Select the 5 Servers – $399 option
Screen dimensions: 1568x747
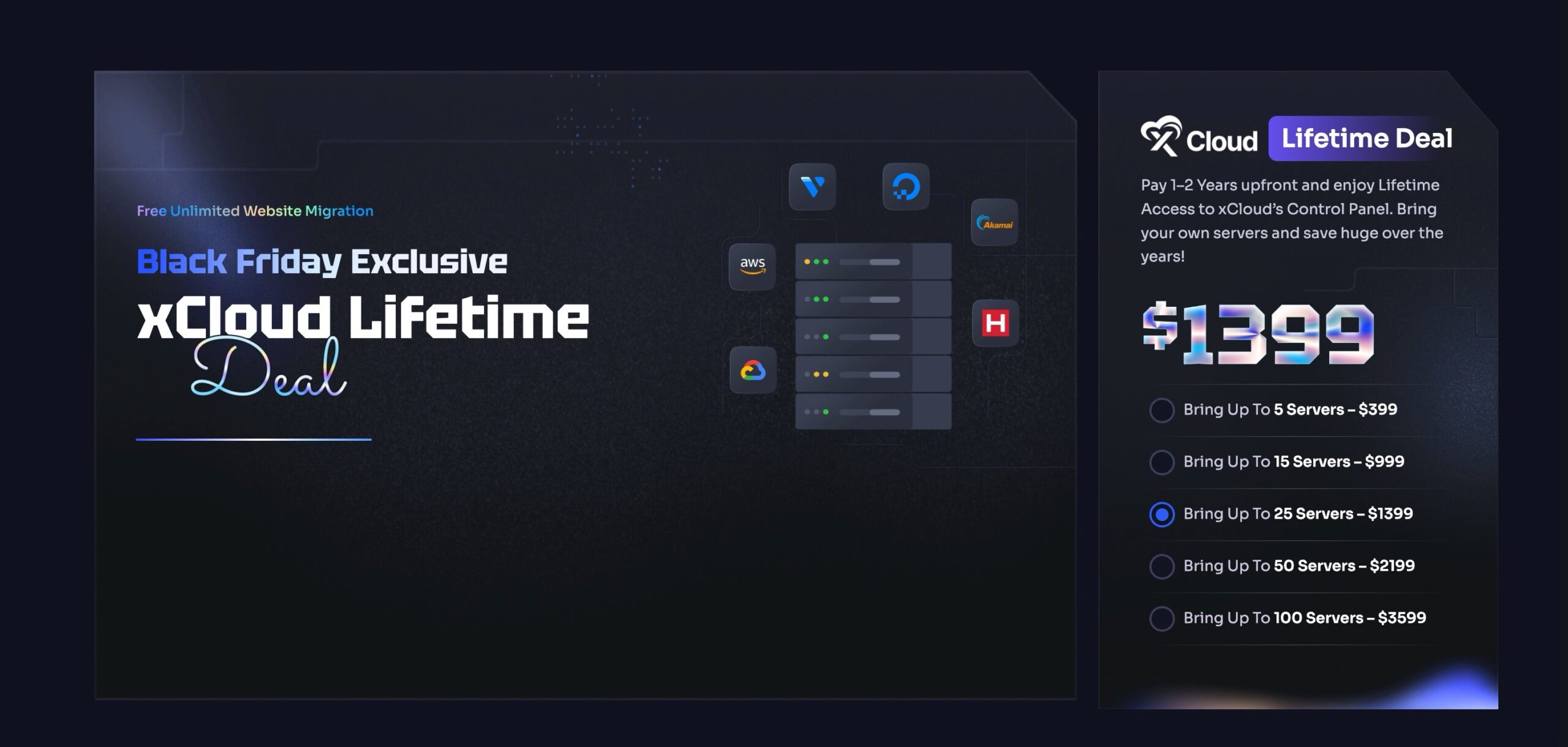coord(1161,410)
